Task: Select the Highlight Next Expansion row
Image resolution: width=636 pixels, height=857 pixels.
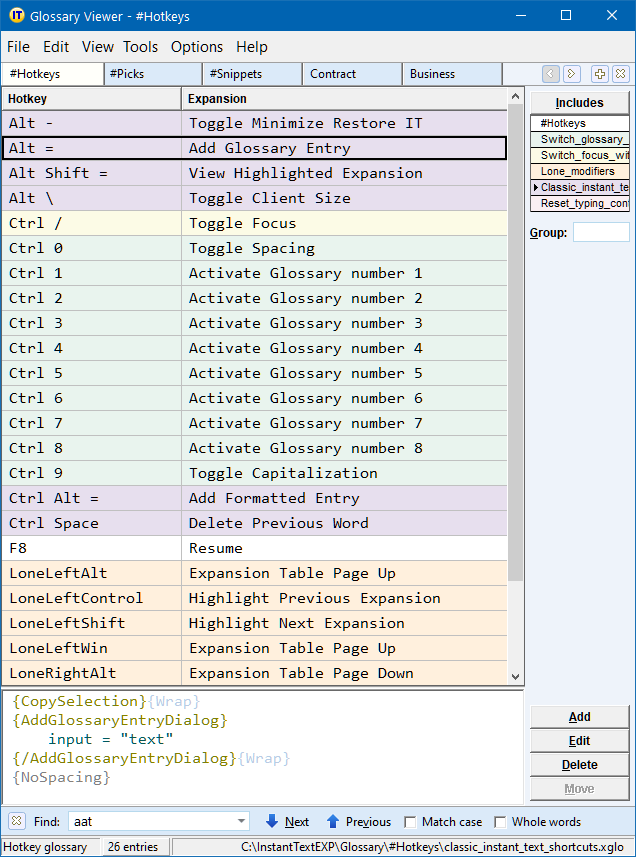Action: click(255, 623)
